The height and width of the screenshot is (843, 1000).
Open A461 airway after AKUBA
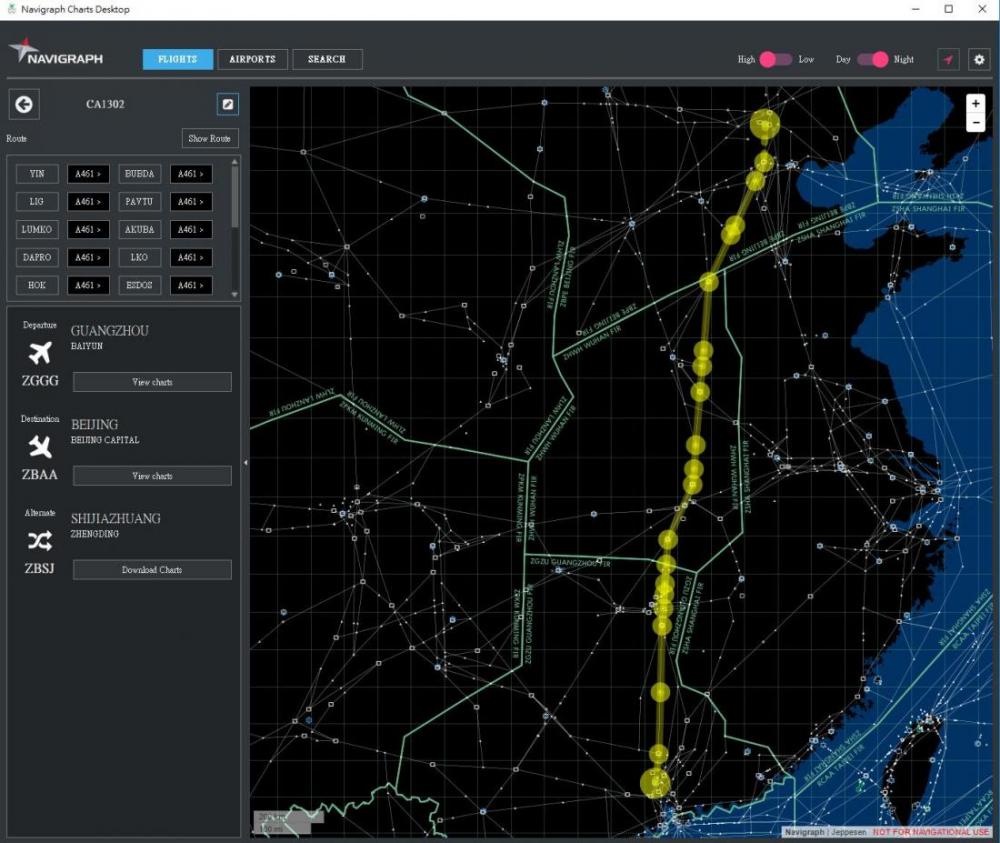(x=191, y=230)
